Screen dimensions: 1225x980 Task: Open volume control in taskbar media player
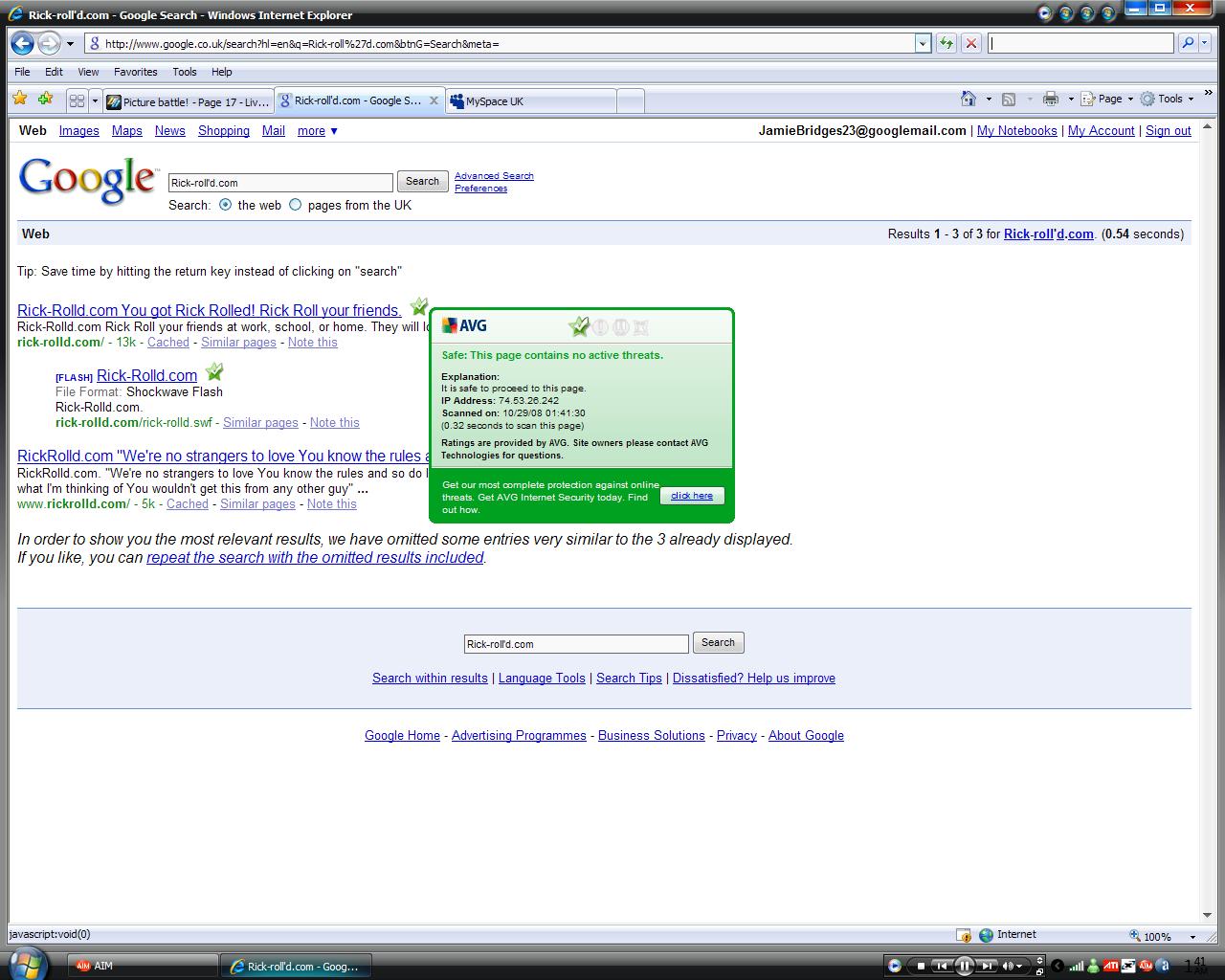point(1012,966)
